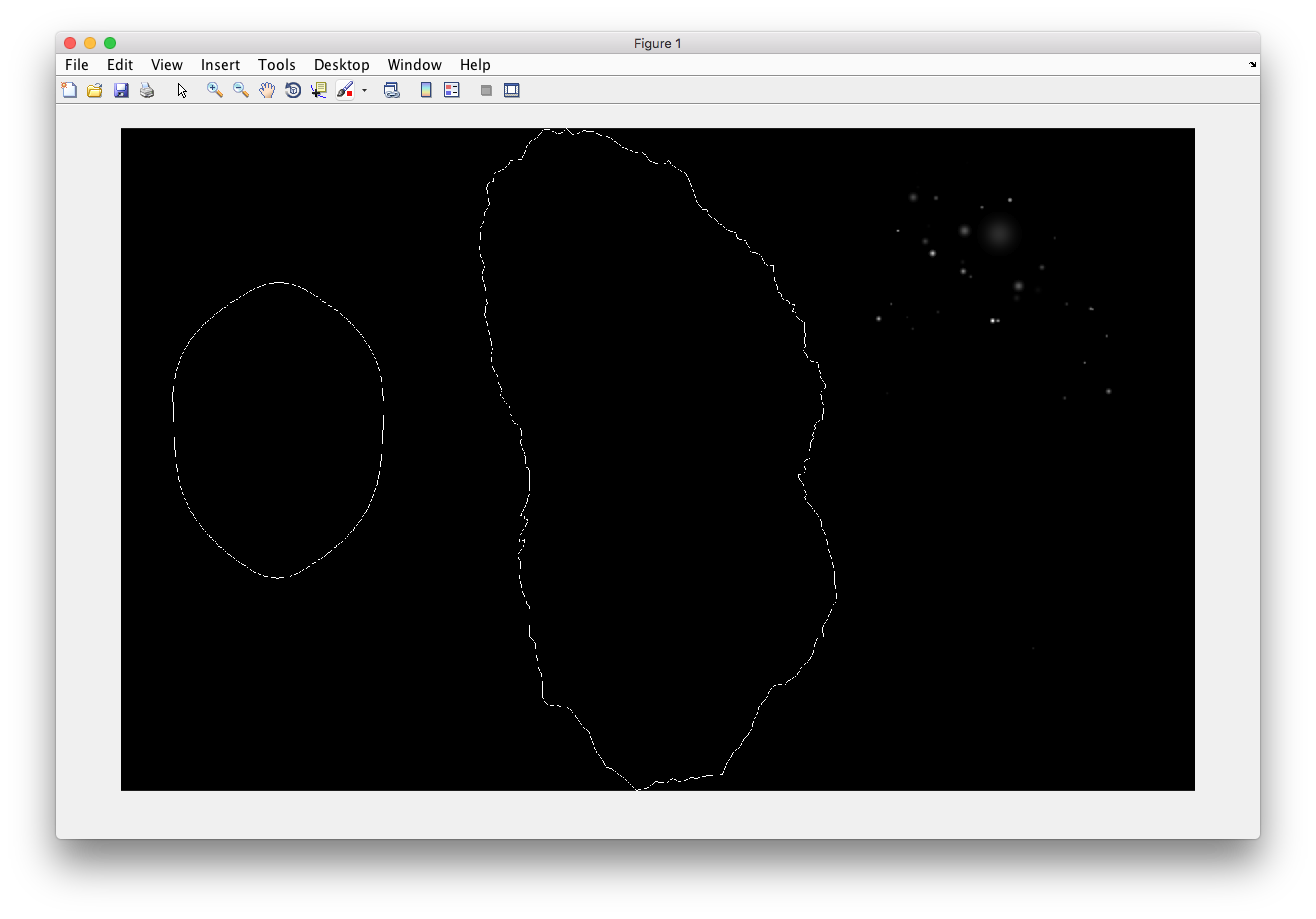Activate the Rotate 3D tool
The image size is (1316, 919).
tap(293, 90)
